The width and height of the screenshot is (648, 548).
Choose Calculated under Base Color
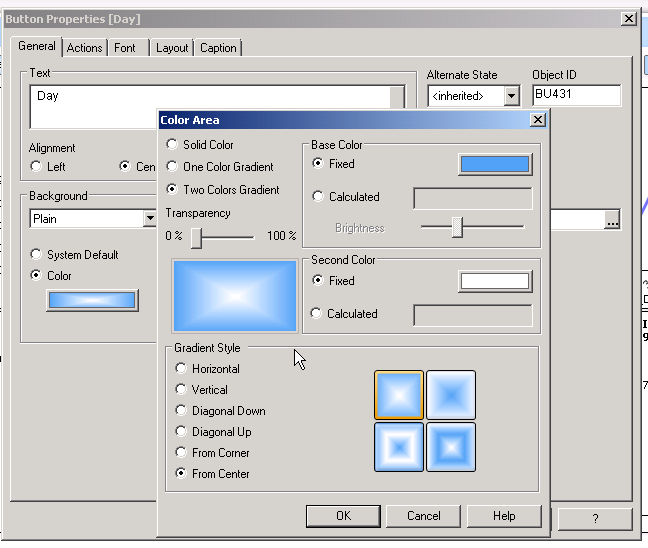coord(346,196)
